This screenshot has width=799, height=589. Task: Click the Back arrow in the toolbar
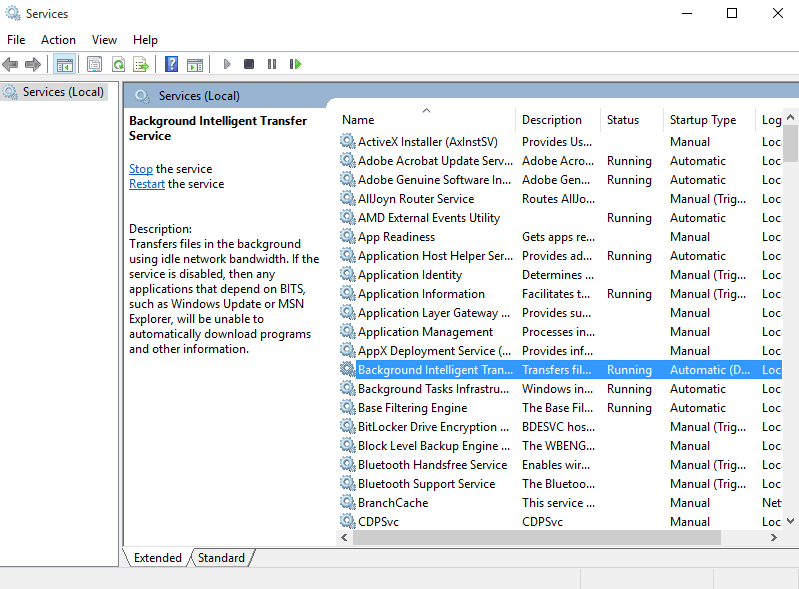coord(11,64)
